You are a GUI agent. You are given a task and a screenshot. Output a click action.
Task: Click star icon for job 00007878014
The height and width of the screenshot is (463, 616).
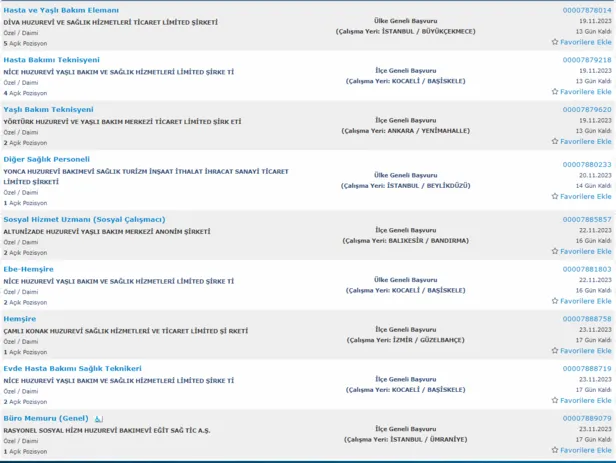(556, 42)
